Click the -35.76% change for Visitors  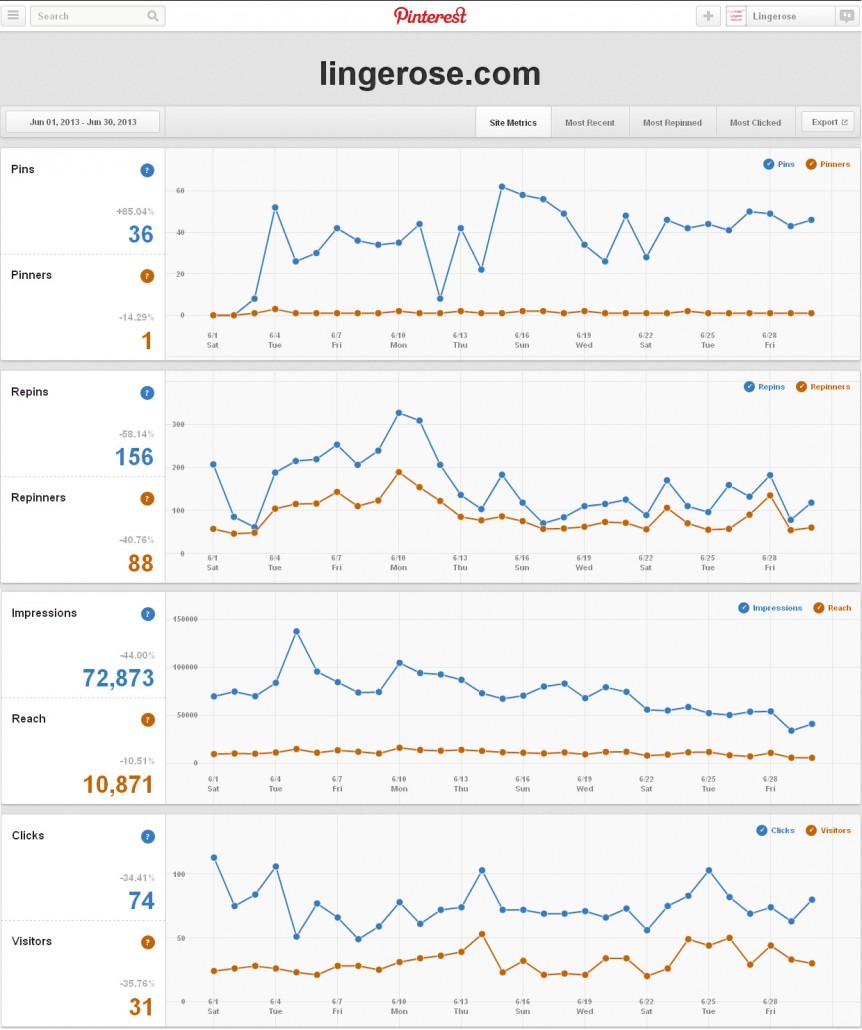[137, 983]
